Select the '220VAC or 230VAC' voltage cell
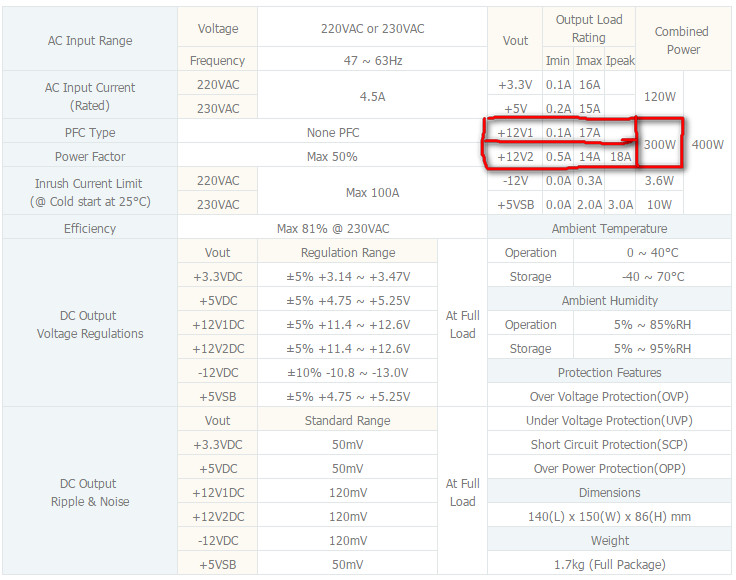The height and width of the screenshot is (580, 736). point(372,29)
